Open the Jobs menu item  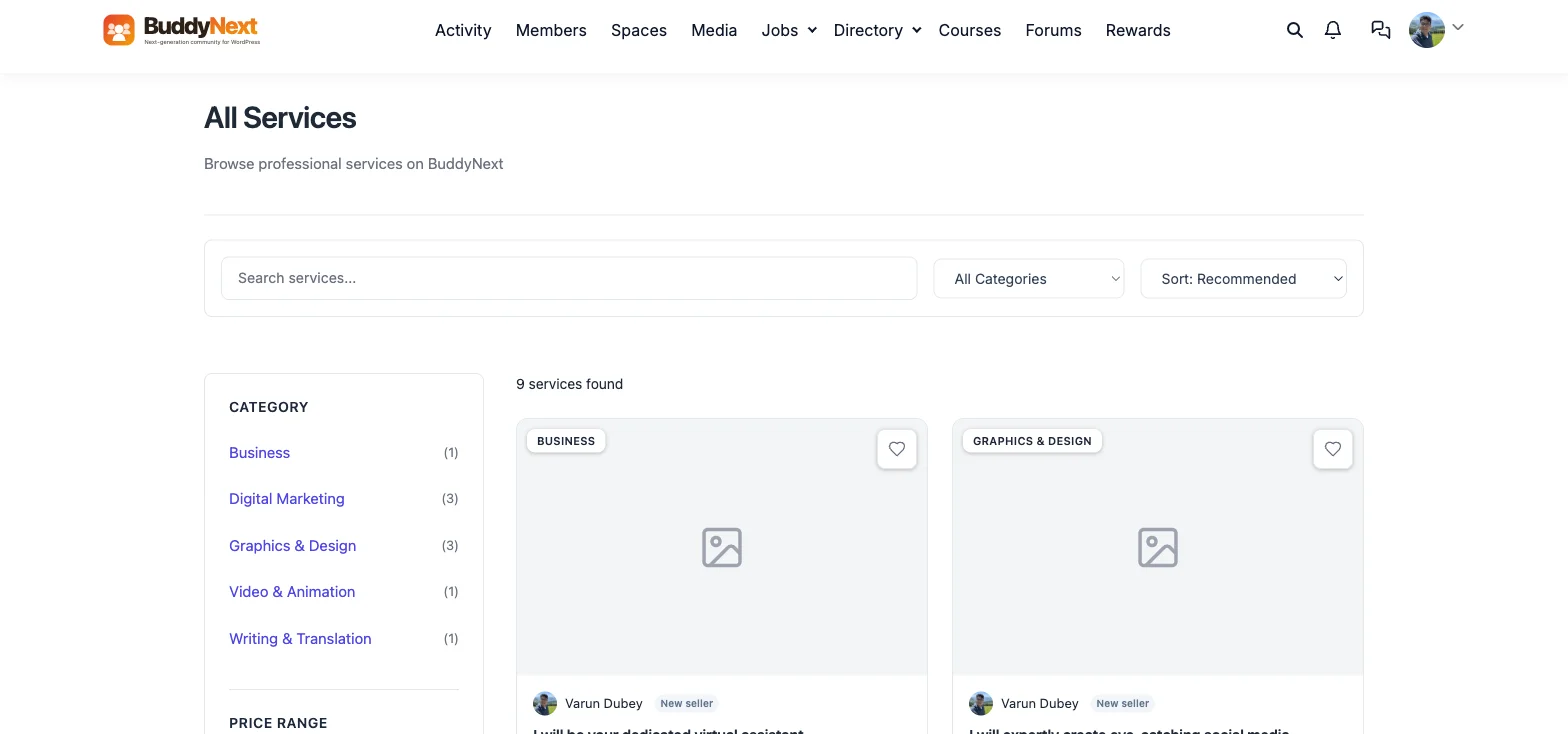pyautogui.click(x=780, y=30)
